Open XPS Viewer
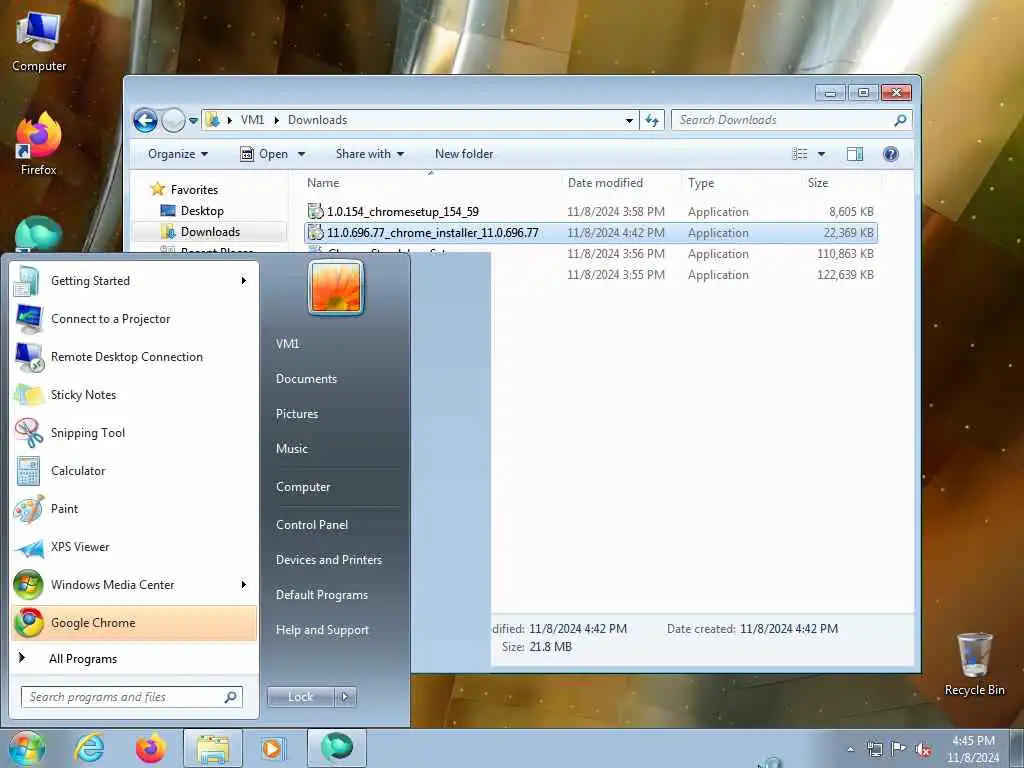Image resolution: width=1024 pixels, height=768 pixels. click(x=134, y=547)
